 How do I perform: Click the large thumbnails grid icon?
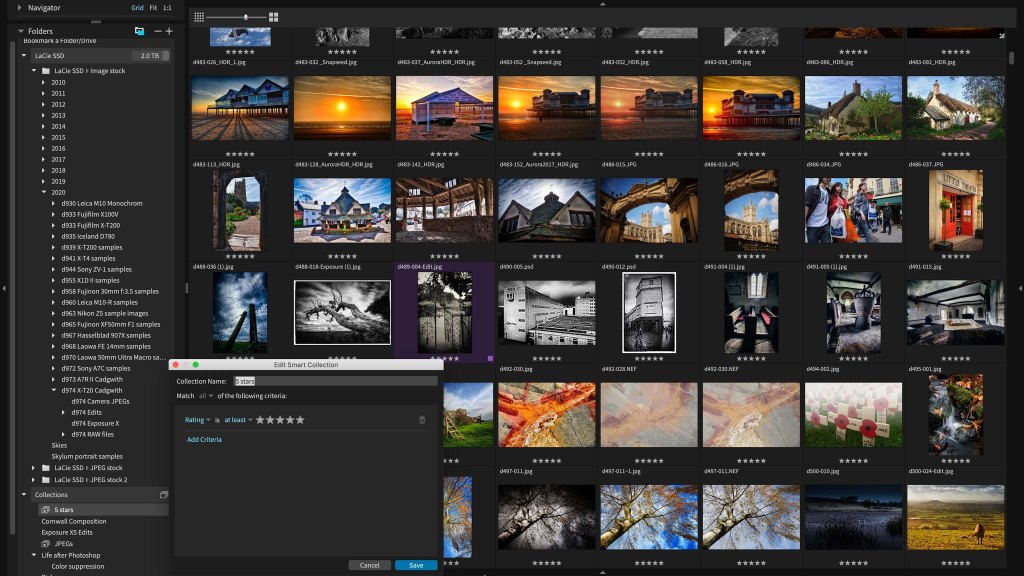[x=274, y=17]
